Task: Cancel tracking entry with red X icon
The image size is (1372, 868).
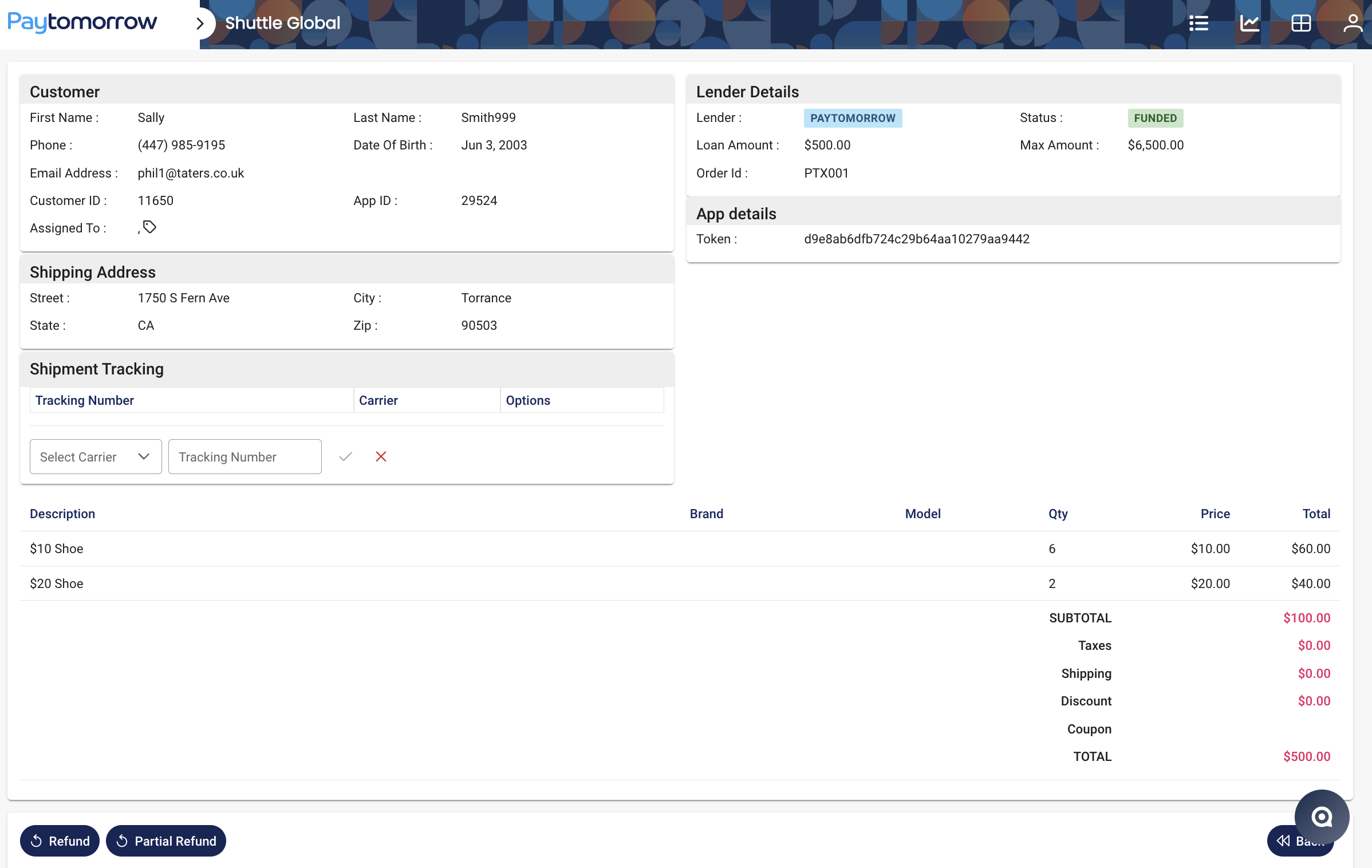Action: coord(381,457)
